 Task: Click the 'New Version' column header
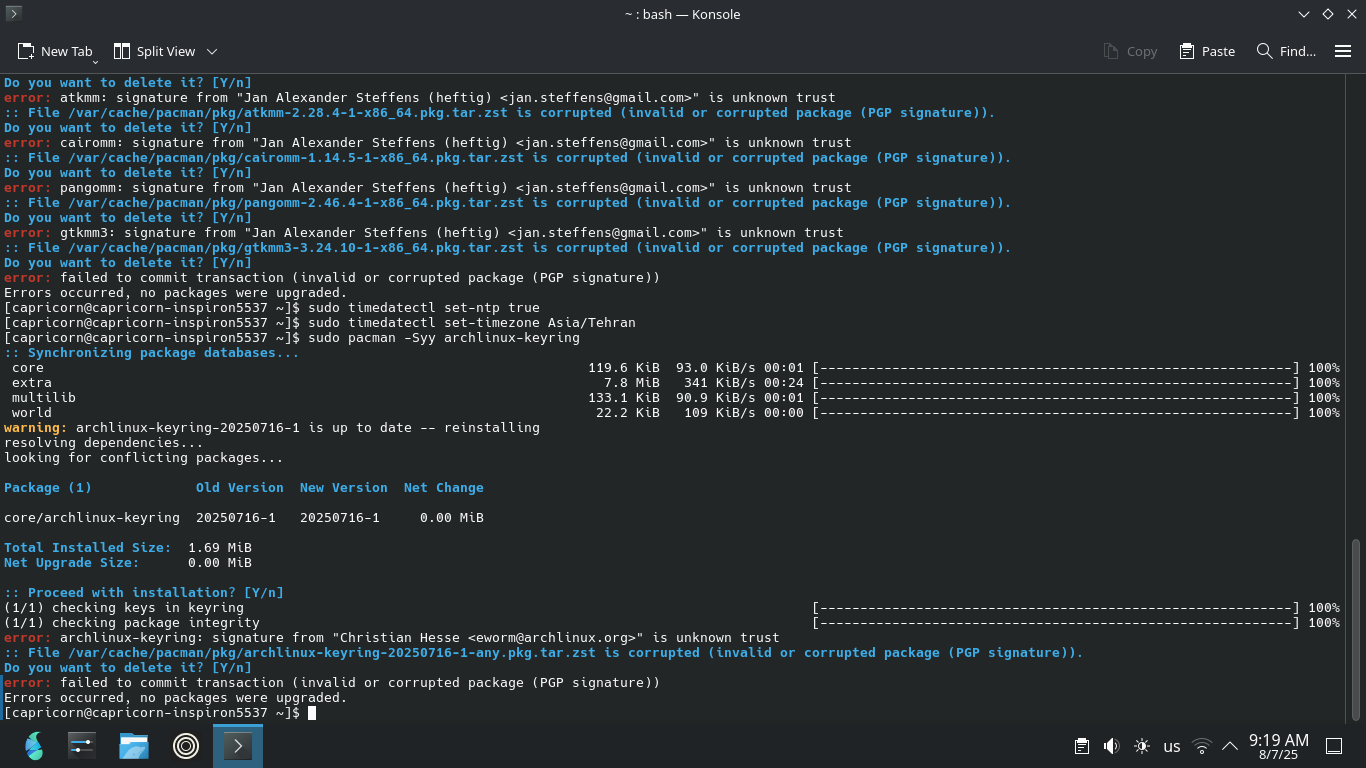tap(344, 488)
